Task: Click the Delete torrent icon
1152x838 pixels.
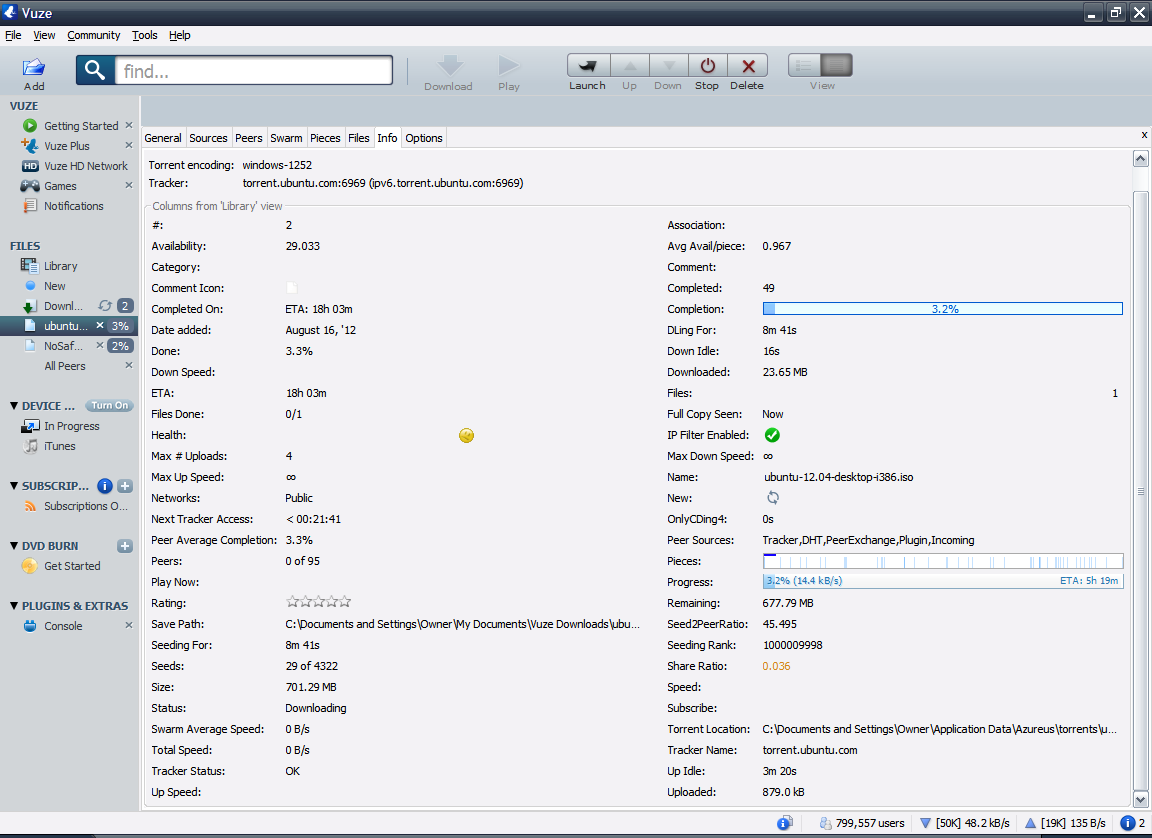Action: coord(747,67)
